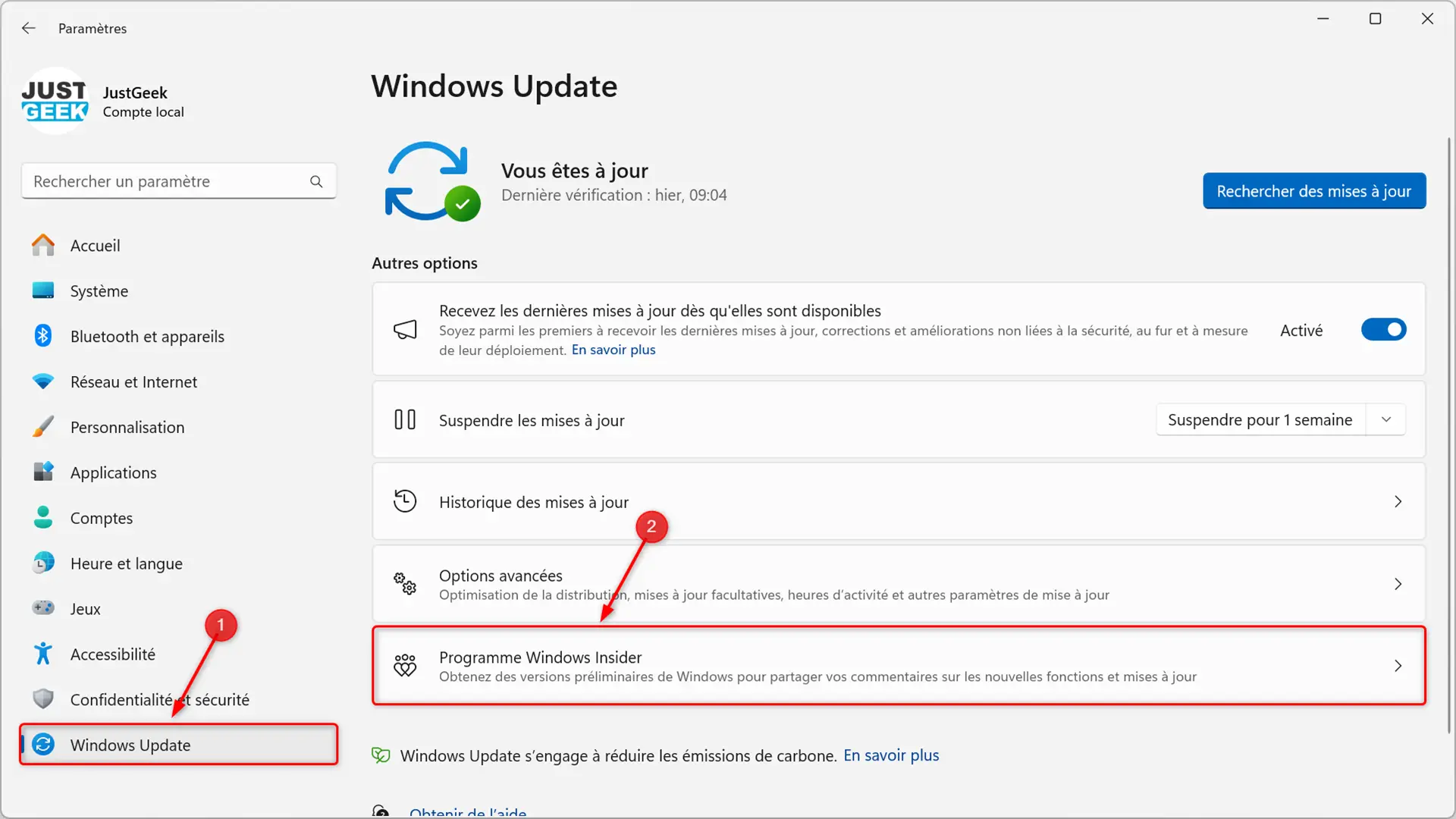Click the Autres options section label
1456x819 pixels.
(x=425, y=263)
